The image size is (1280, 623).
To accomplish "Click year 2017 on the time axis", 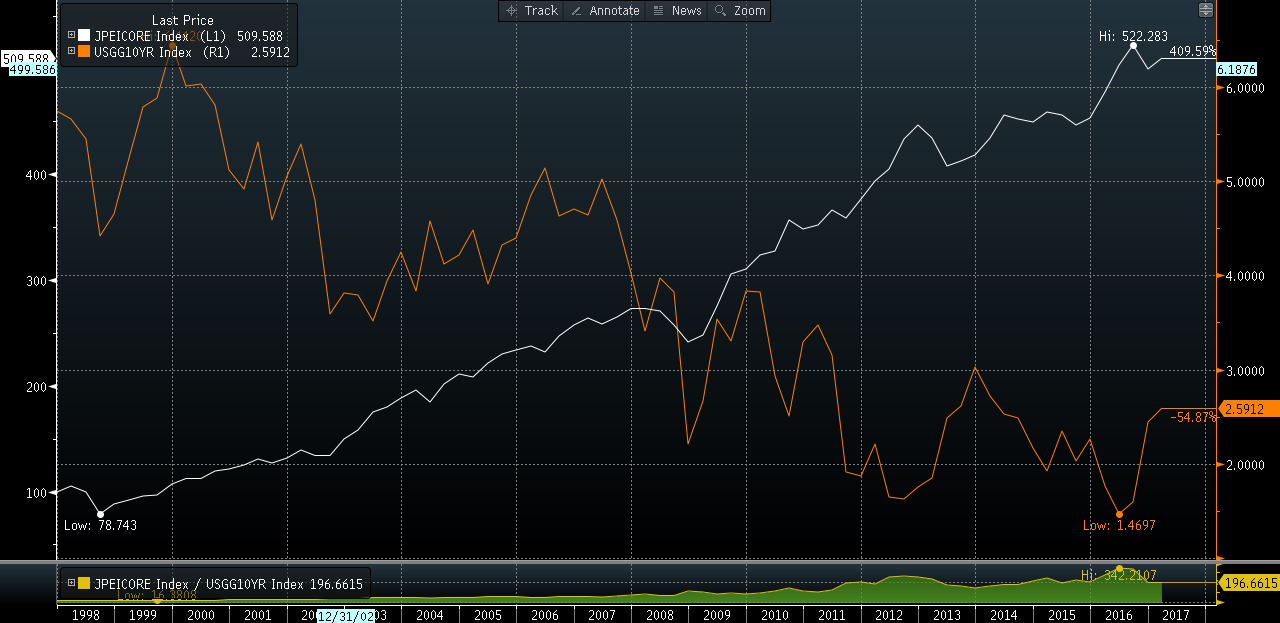I will [x=1176, y=615].
